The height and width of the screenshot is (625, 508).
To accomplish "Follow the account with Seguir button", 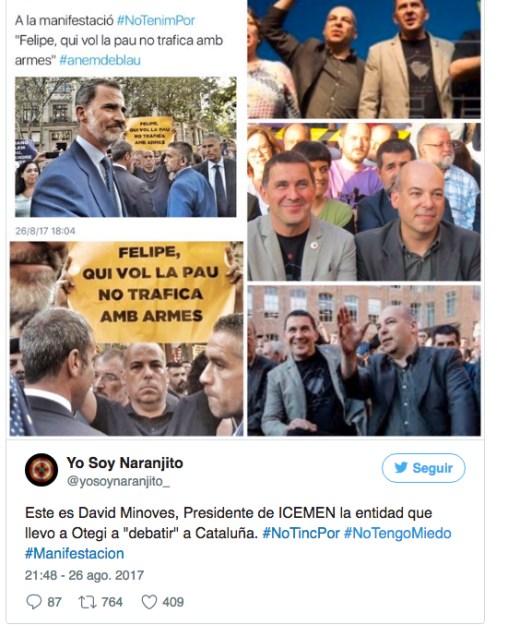I will (423, 468).
